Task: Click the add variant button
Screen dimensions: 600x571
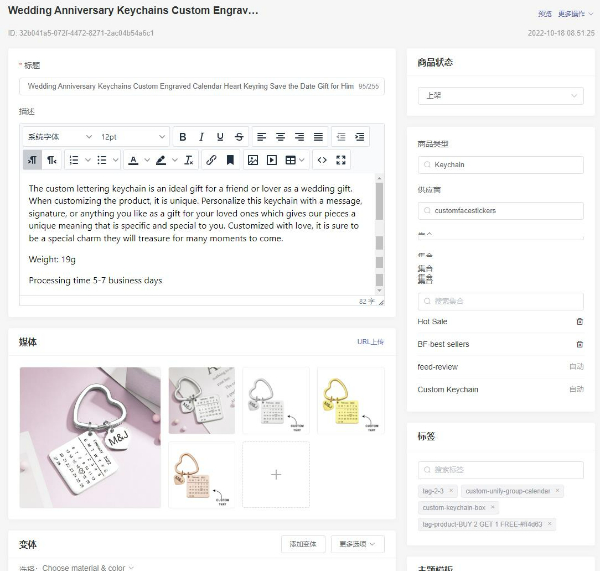Action: (x=302, y=544)
